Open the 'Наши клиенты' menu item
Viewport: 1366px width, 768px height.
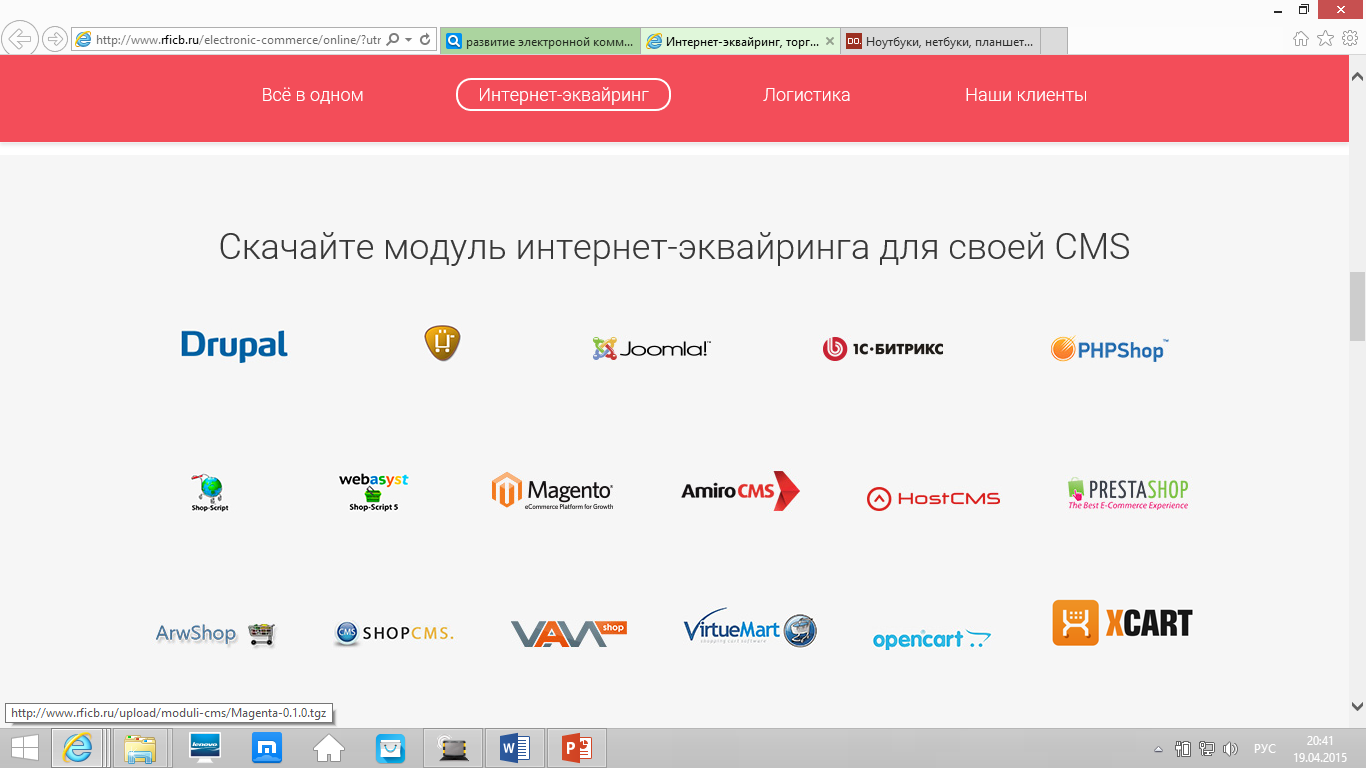(x=1026, y=95)
